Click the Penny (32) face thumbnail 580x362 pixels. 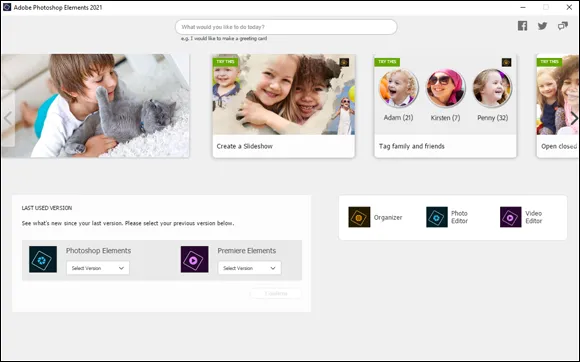(x=492, y=88)
